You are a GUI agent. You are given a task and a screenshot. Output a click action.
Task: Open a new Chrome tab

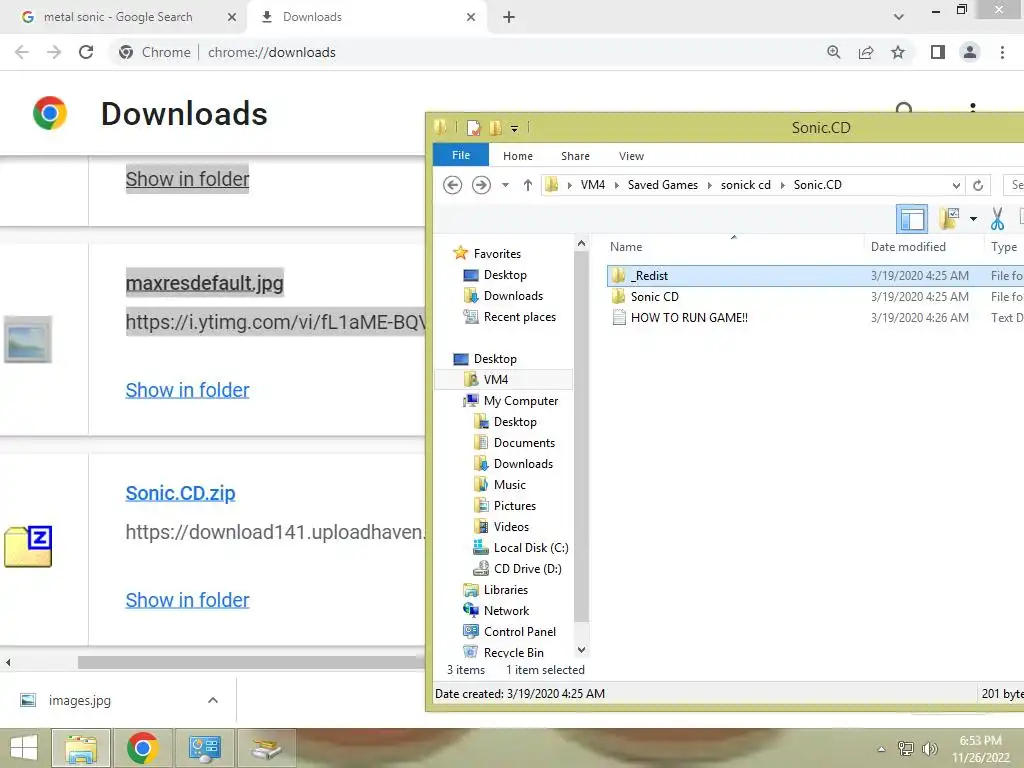click(509, 17)
